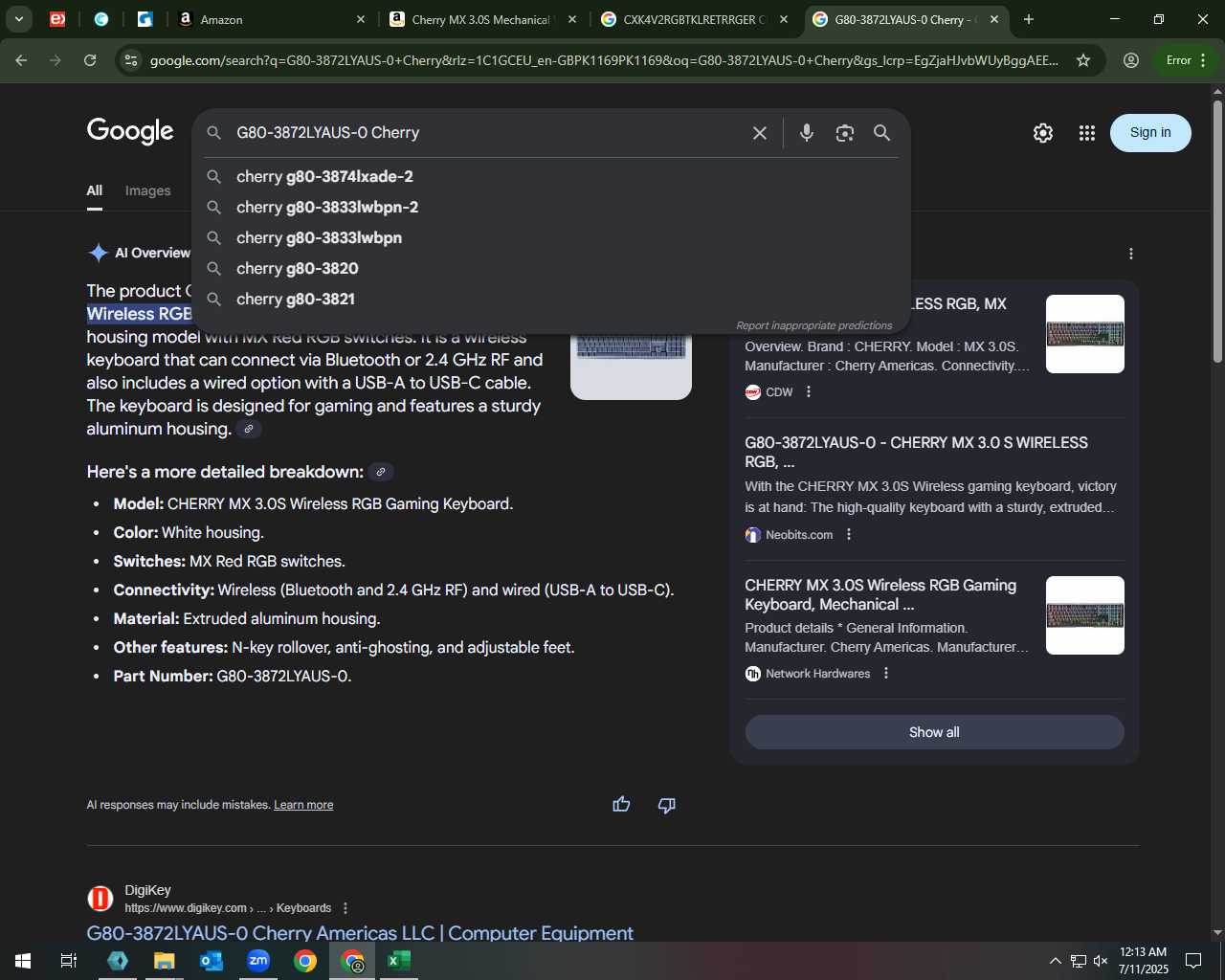Open a new Chrome tab

point(1029,19)
